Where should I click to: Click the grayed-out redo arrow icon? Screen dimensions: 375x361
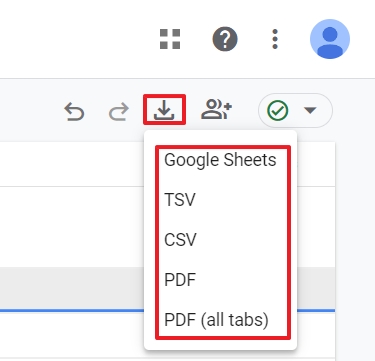pos(119,111)
